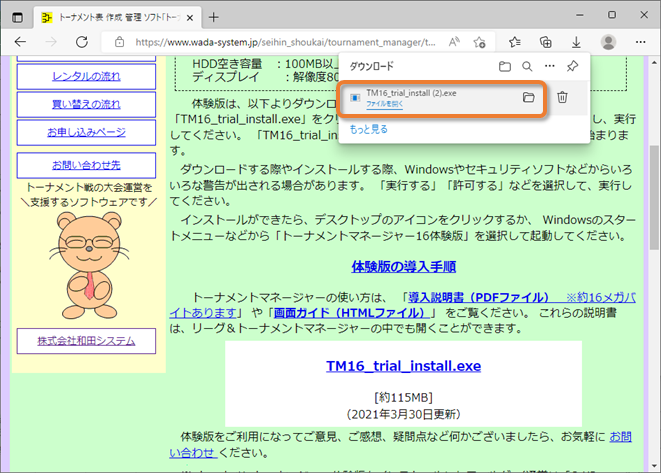Click the TM16_trial_install.exe download link

coord(403,366)
